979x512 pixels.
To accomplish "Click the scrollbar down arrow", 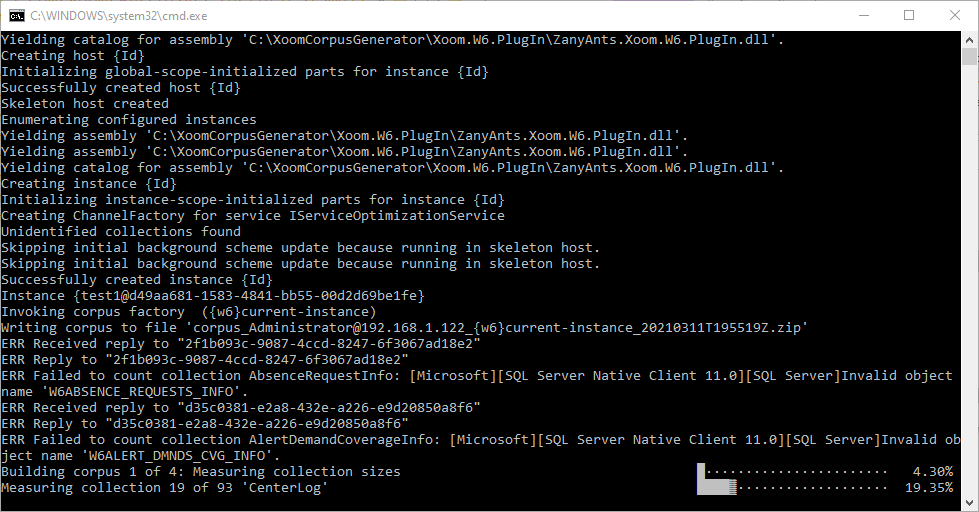I will tap(969, 502).
